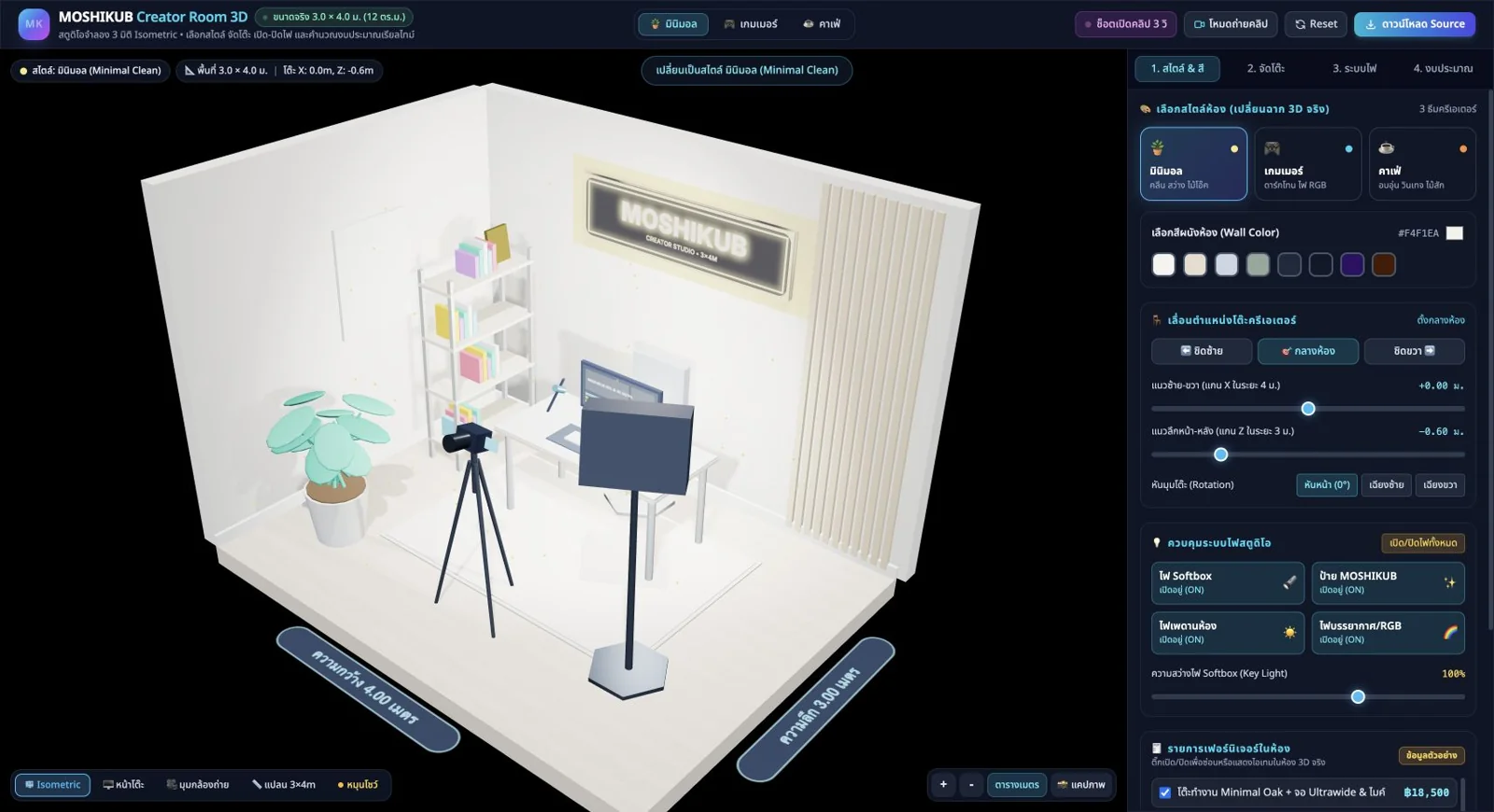Viewport: 1494px width, 812px height.
Task: Switch to the Isometric view
Action: coord(52,785)
